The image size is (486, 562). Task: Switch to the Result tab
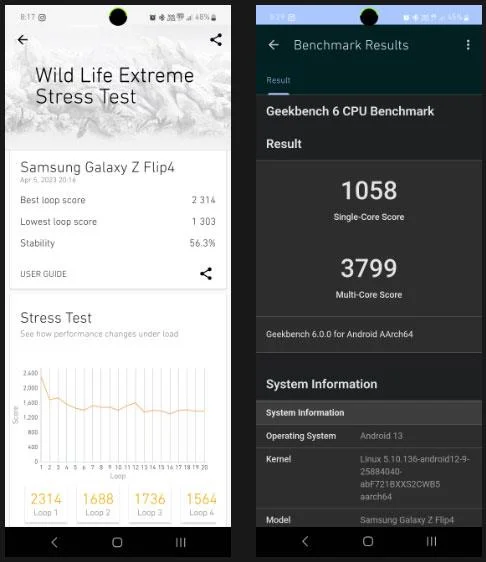point(278,80)
